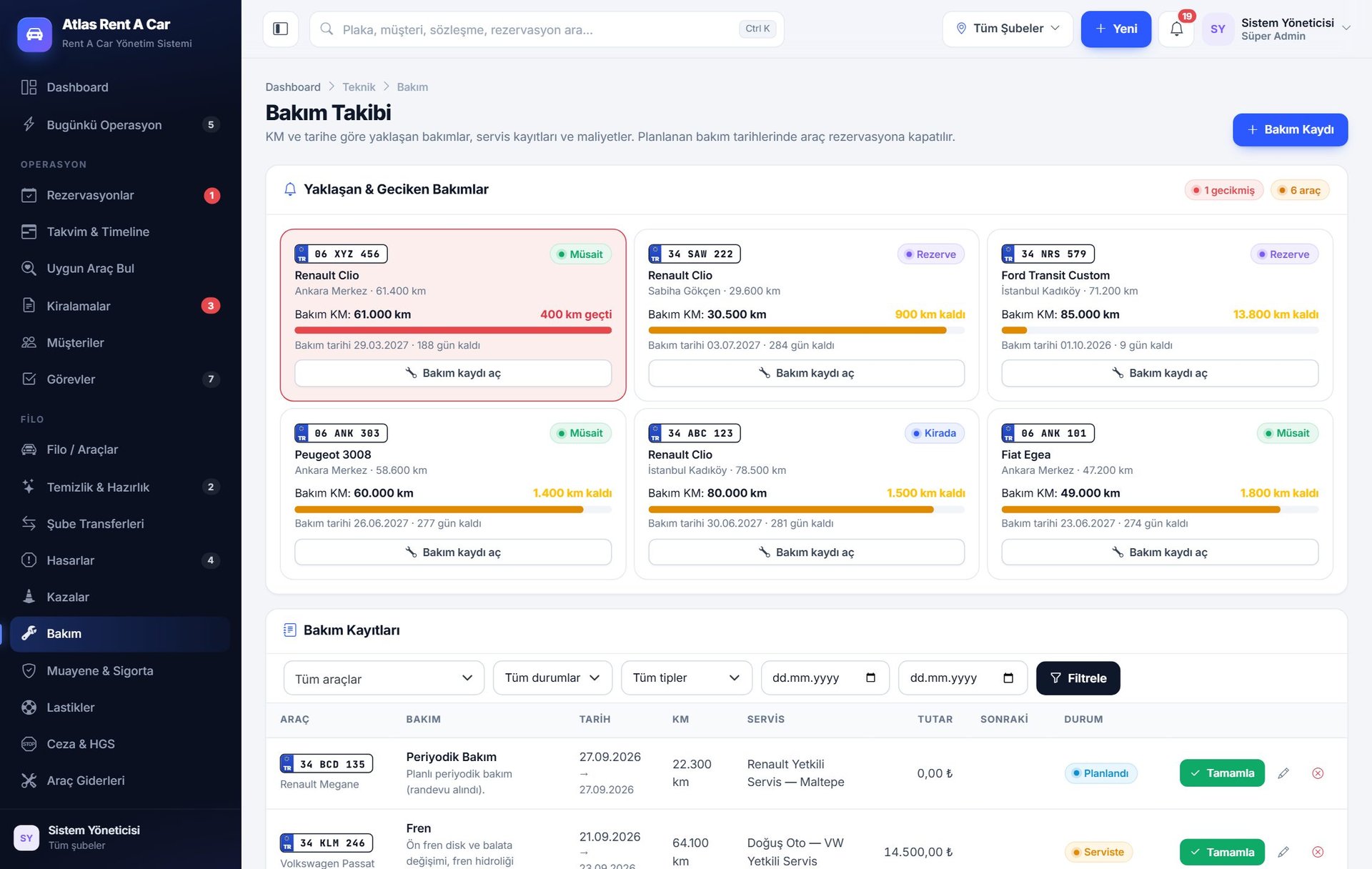This screenshot has width=1372, height=869.
Task: Click Bakım kaydı aç for 06 ANK 303
Action: (x=453, y=552)
